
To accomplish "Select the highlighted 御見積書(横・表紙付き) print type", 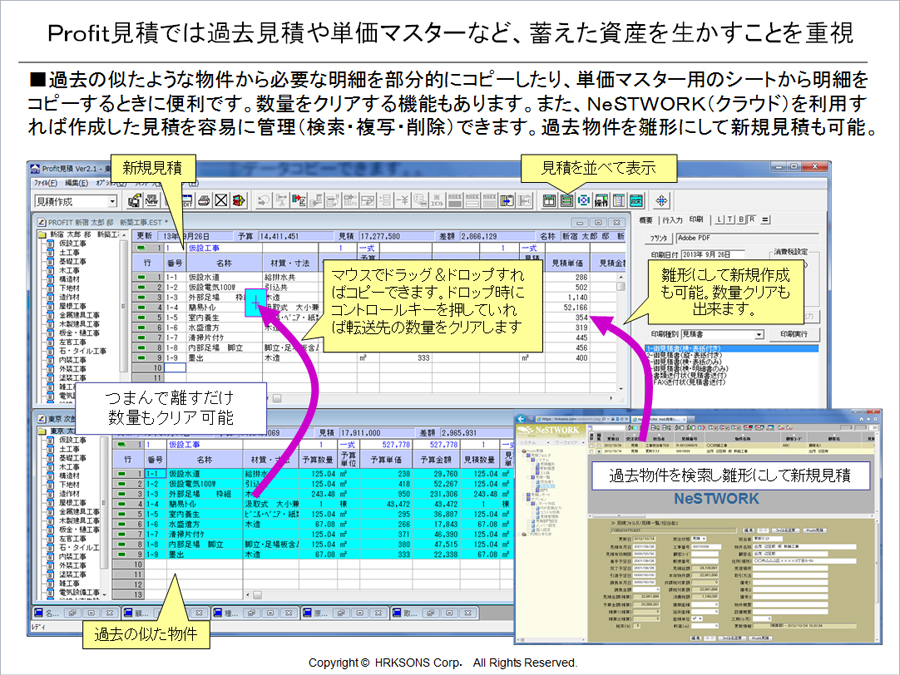I will tap(731, 348).
